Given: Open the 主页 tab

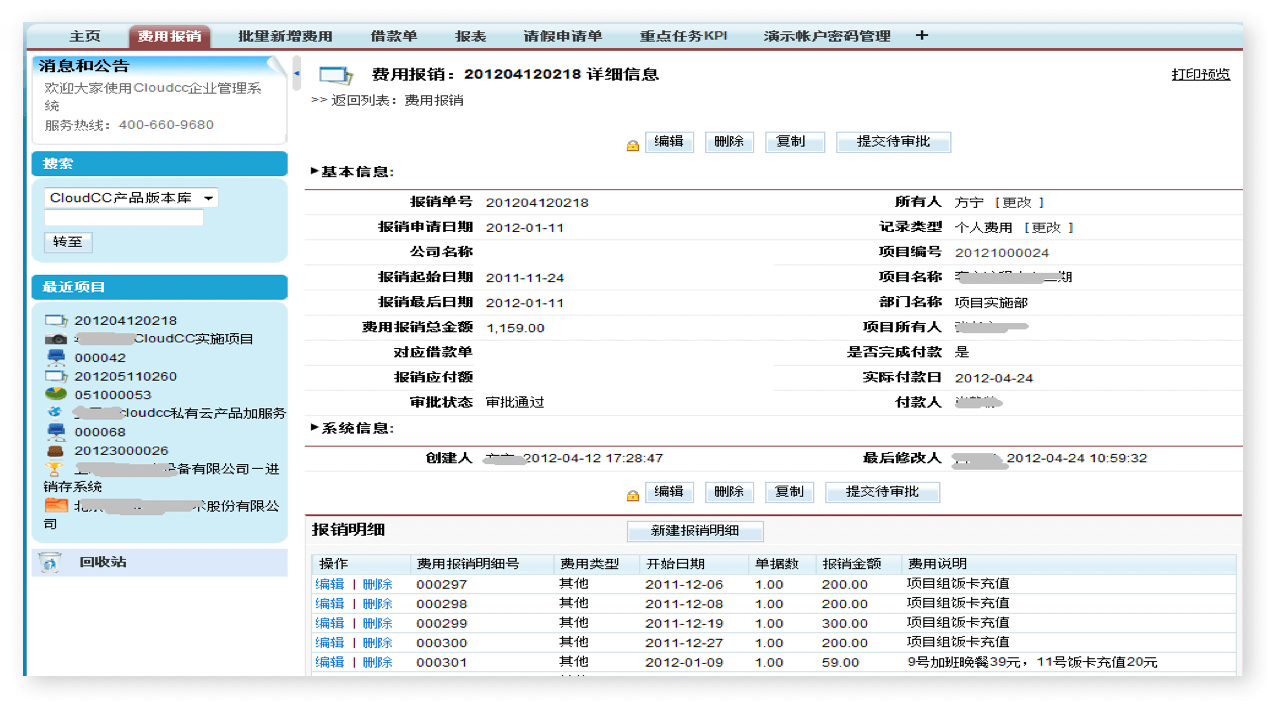Looking at the screenshot, I should click(85, 36).
